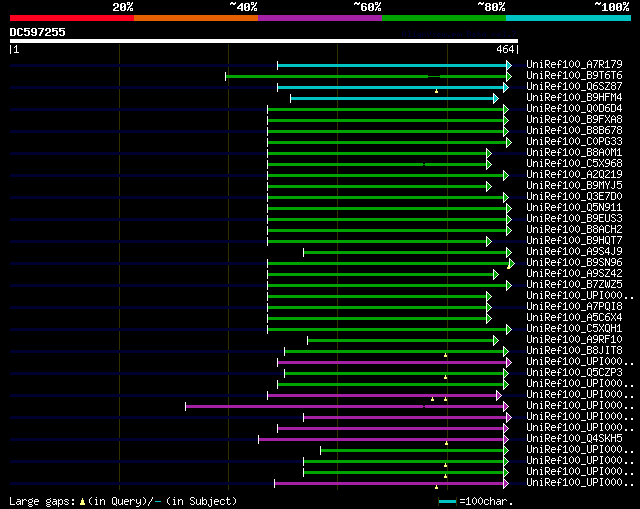Click the orange ~40% legend color segment

196,18
